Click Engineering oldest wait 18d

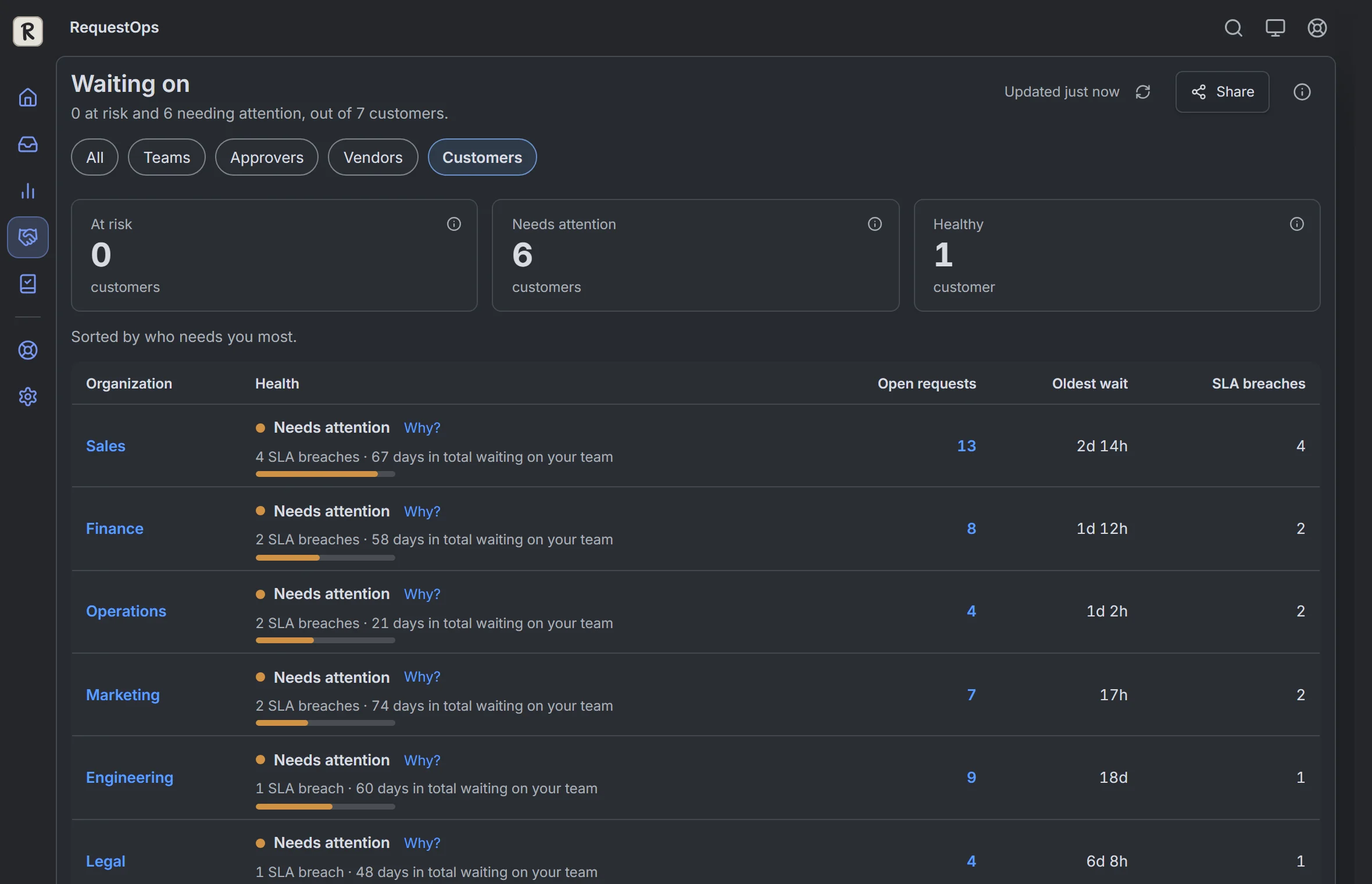[x=1113, y=778]
